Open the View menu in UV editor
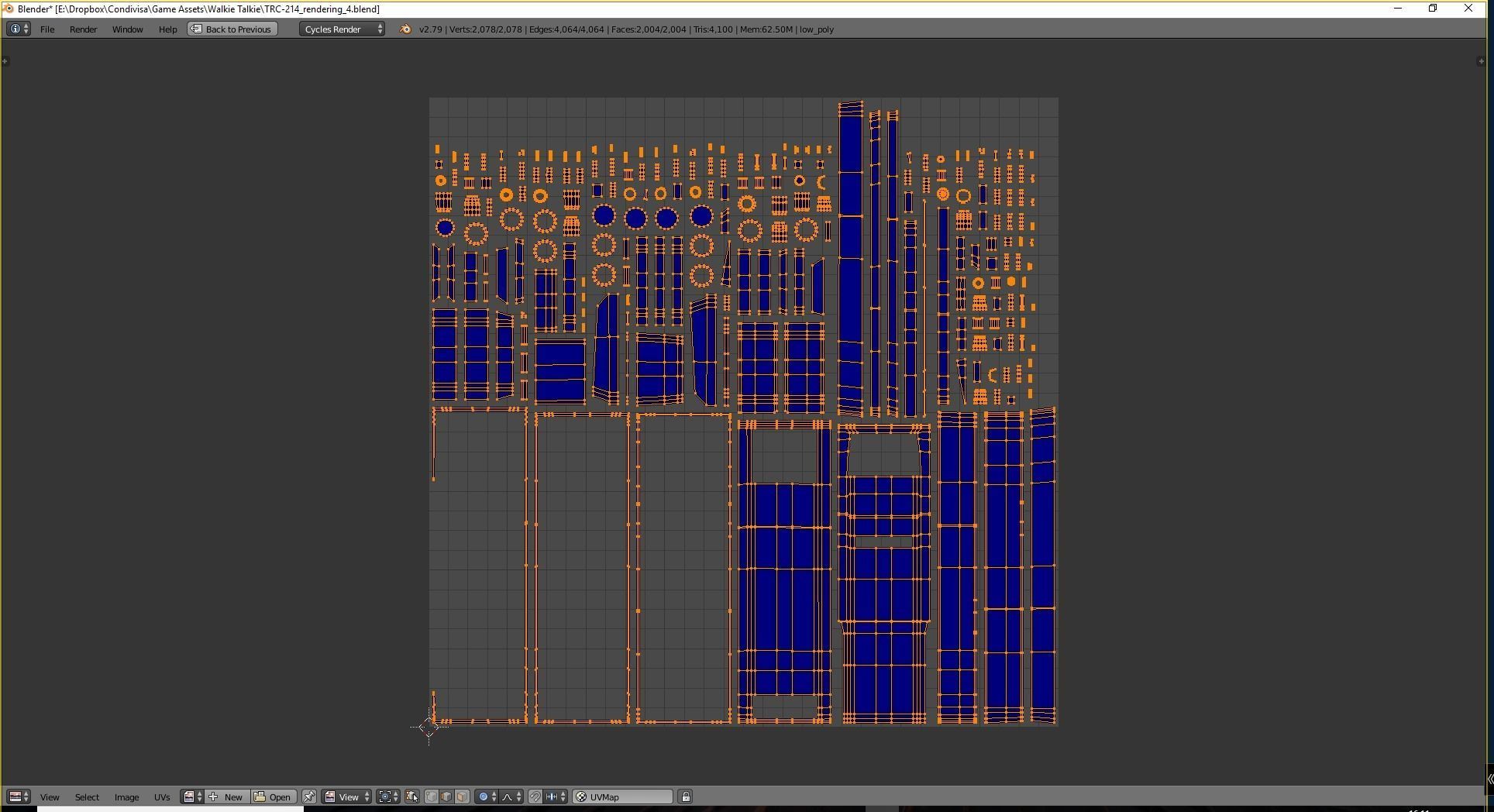Image resolution: width=1494 pixels, height=812 pixels. point(50,797)
